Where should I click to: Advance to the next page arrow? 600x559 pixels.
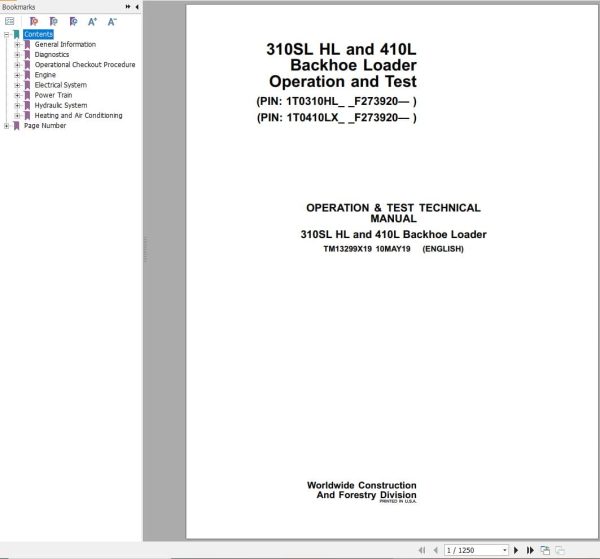pos(516,550)
